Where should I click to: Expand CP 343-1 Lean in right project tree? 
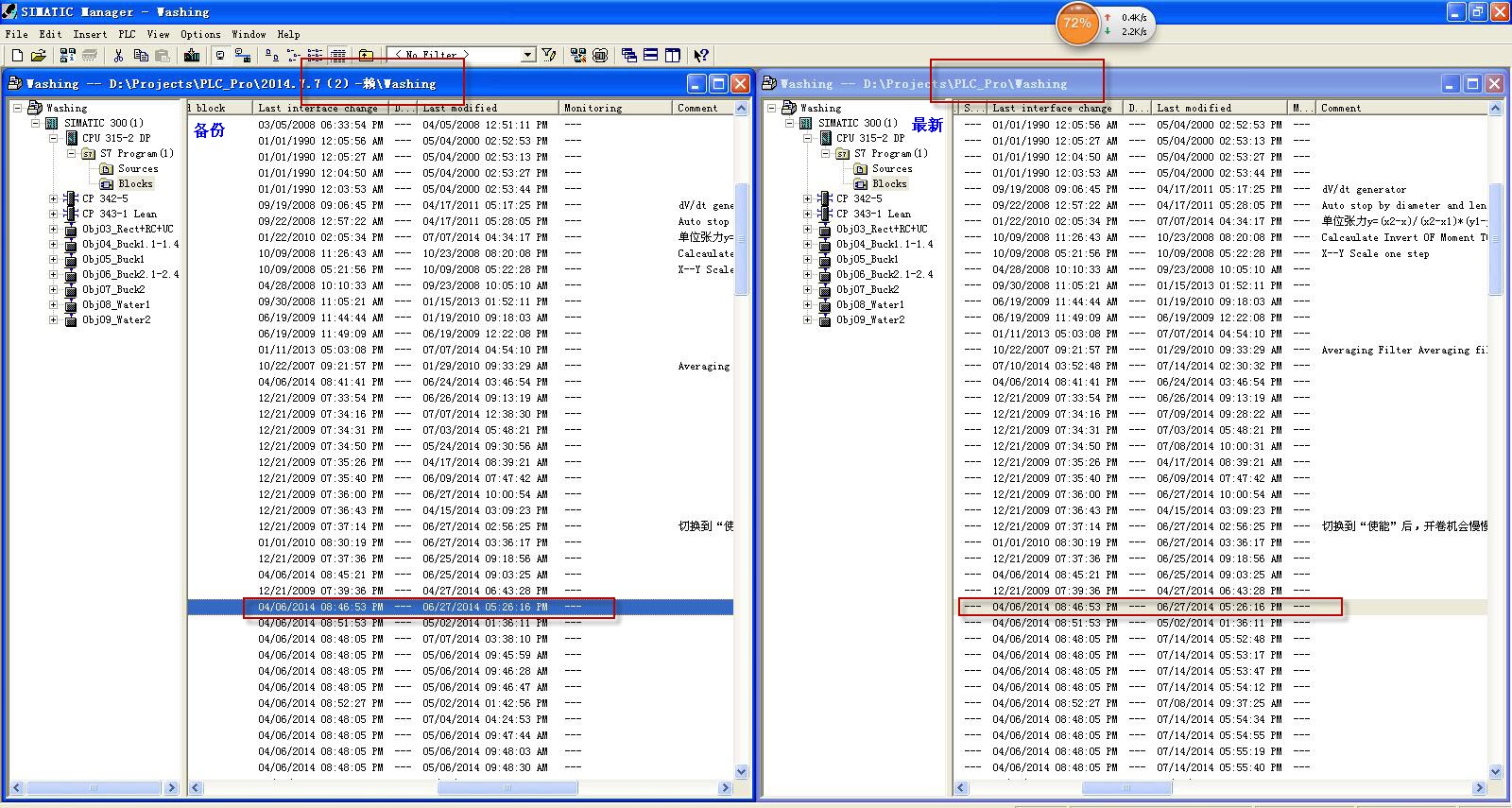[808, 214]
